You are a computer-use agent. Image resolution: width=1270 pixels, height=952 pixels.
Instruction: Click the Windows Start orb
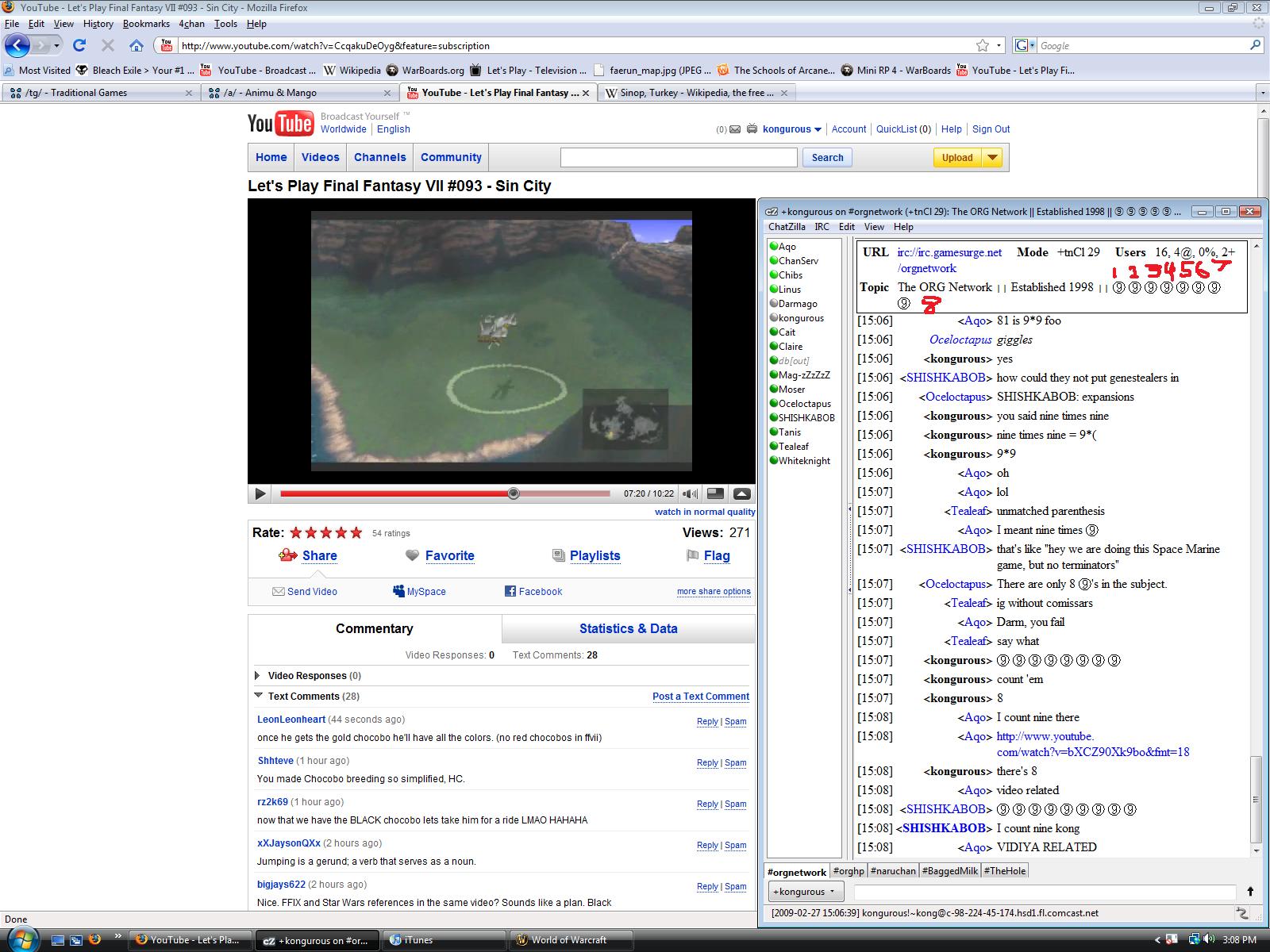[x=21, y=939]
